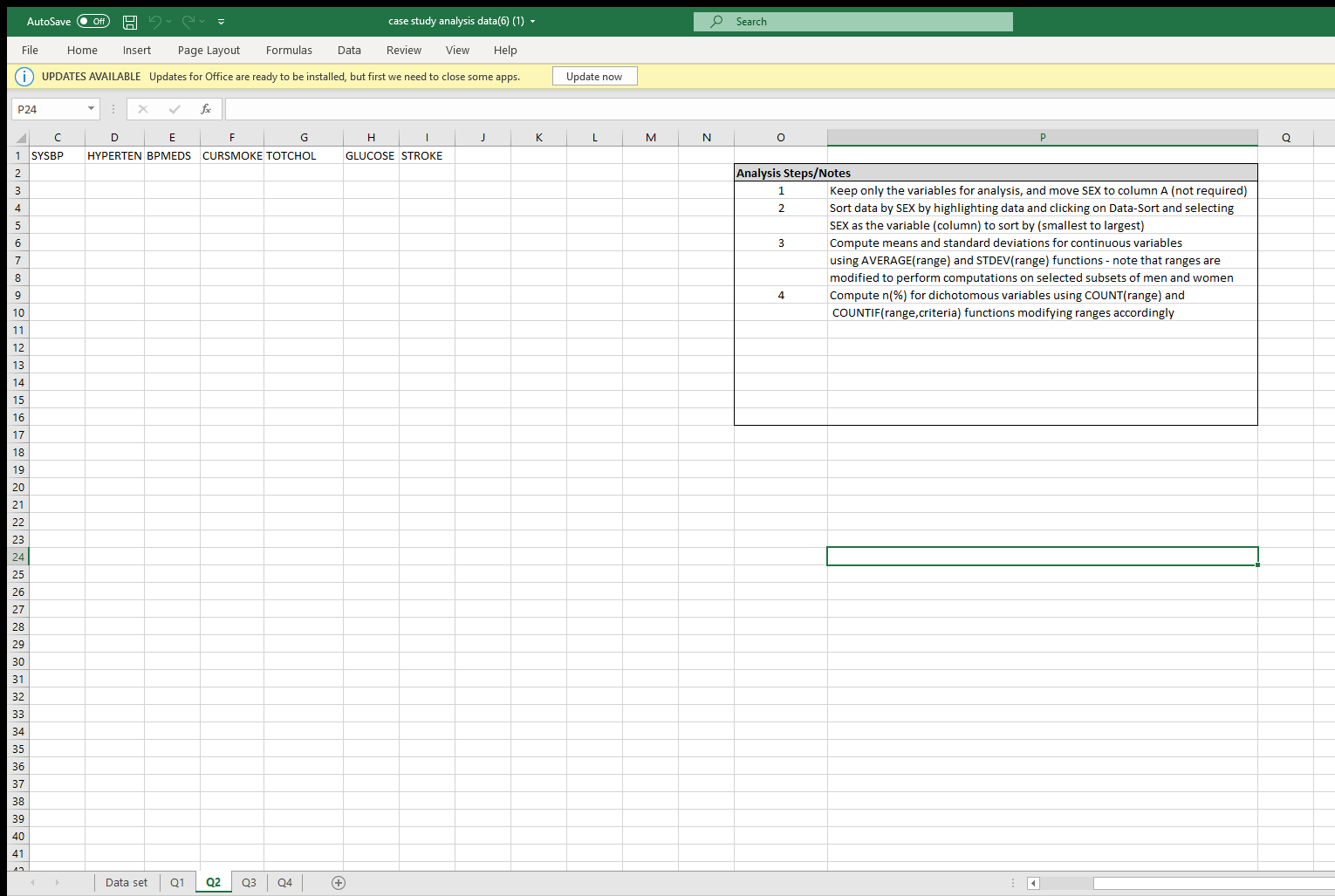Image resolution: width=1335 pixels, height=896 pixels.
Task: Switch to the Q1 sheet tab
Action: point(177,882)
